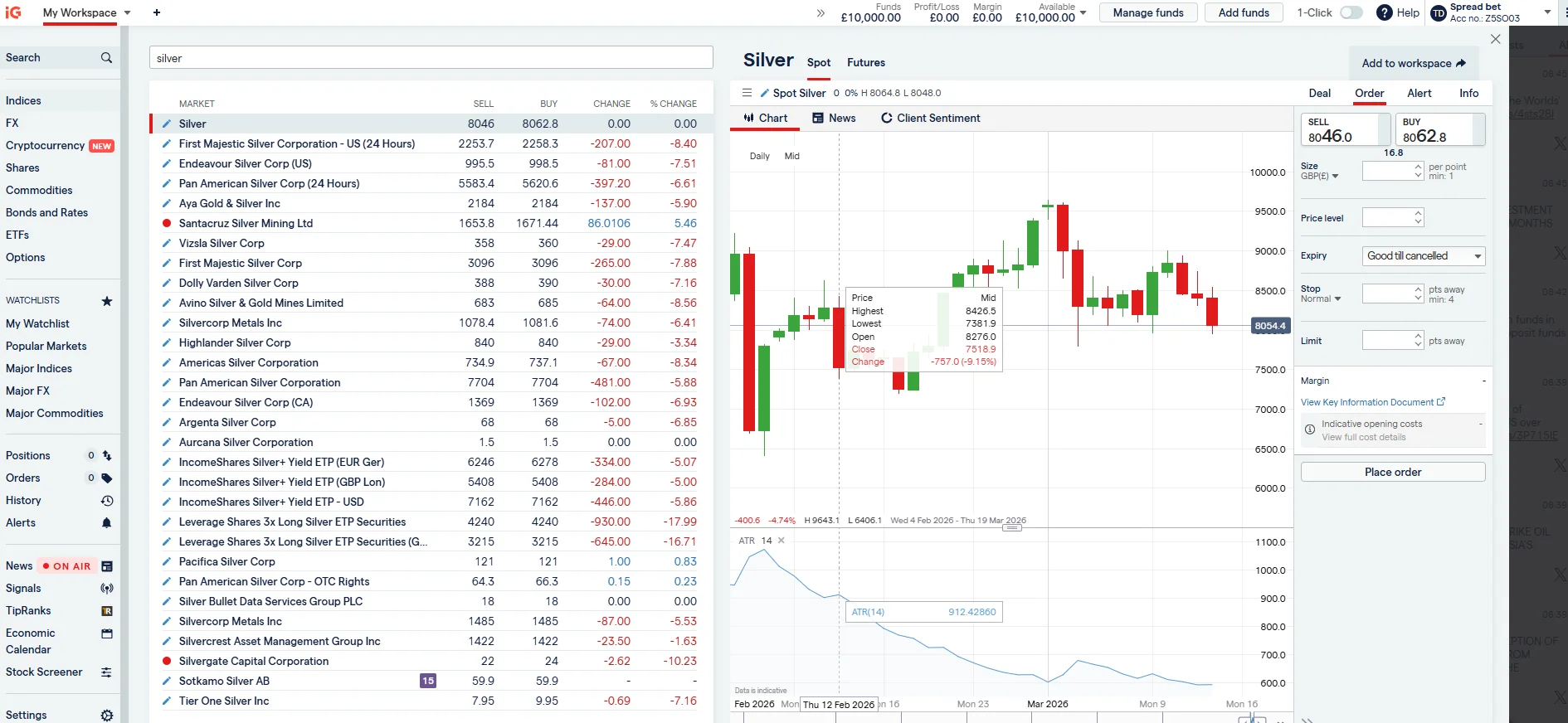Open chart hamburger menu icon
The height and width of the screenshot is (723, 1568).
click(x=747, y=93)
